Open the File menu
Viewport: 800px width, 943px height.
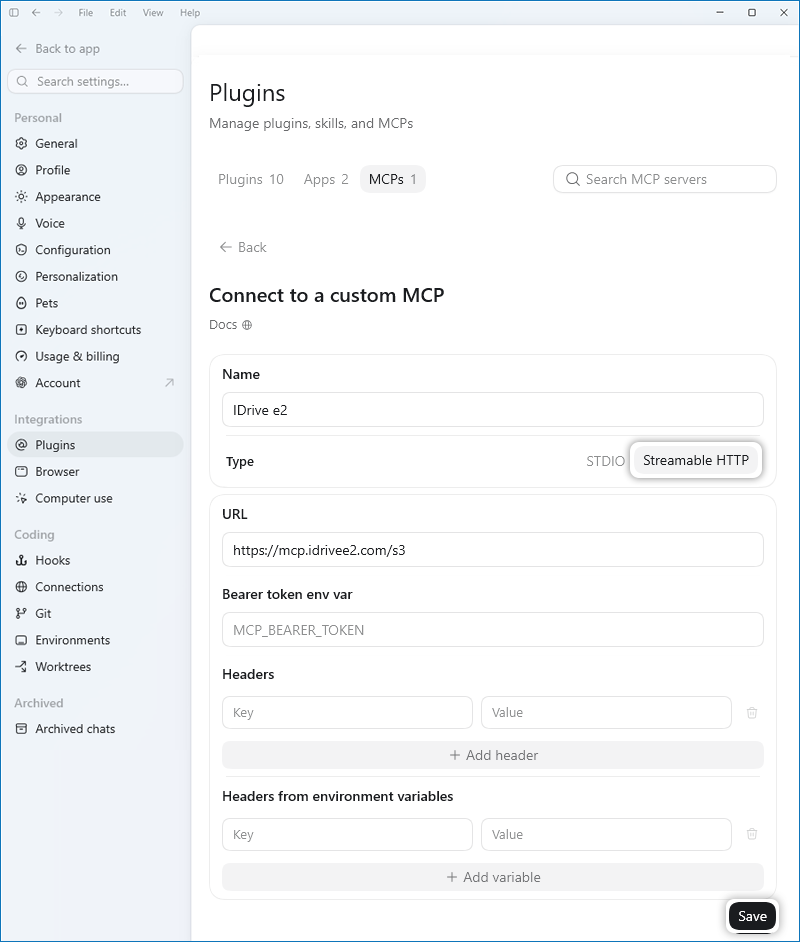tap(85, 13)
